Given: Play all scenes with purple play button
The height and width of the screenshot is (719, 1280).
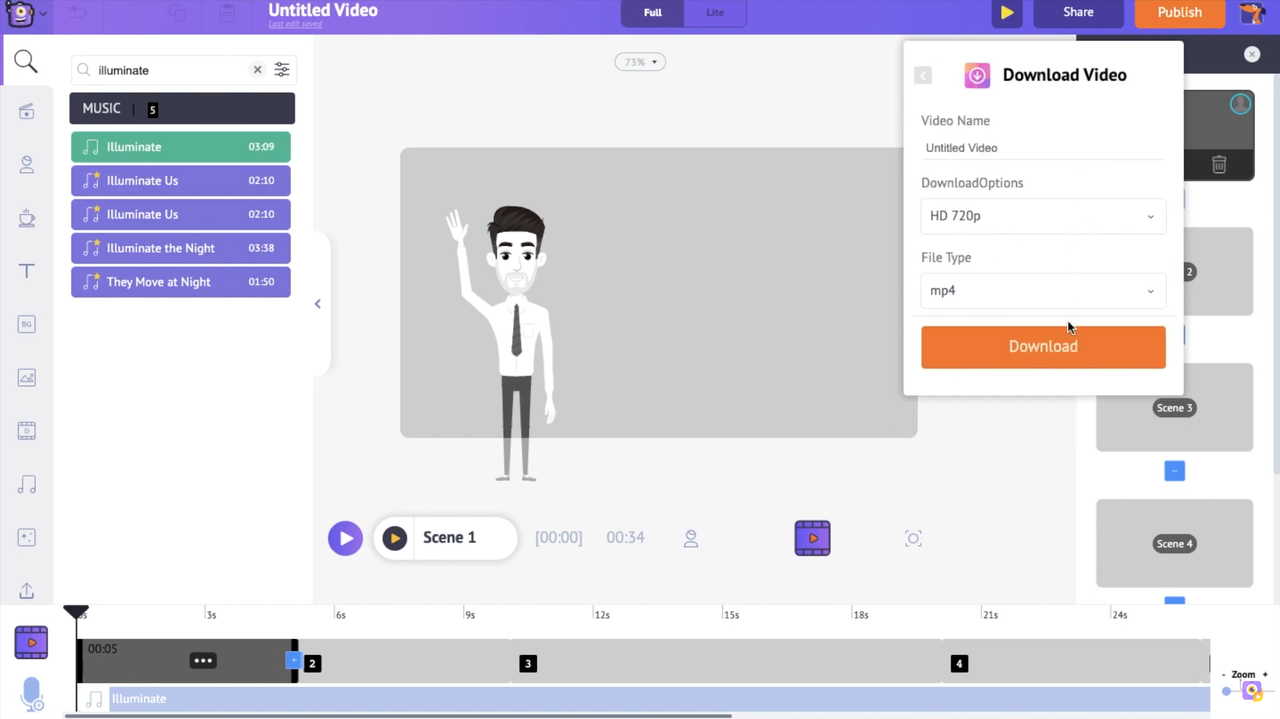Looking at the screenshot, I should tap(345, 538).
